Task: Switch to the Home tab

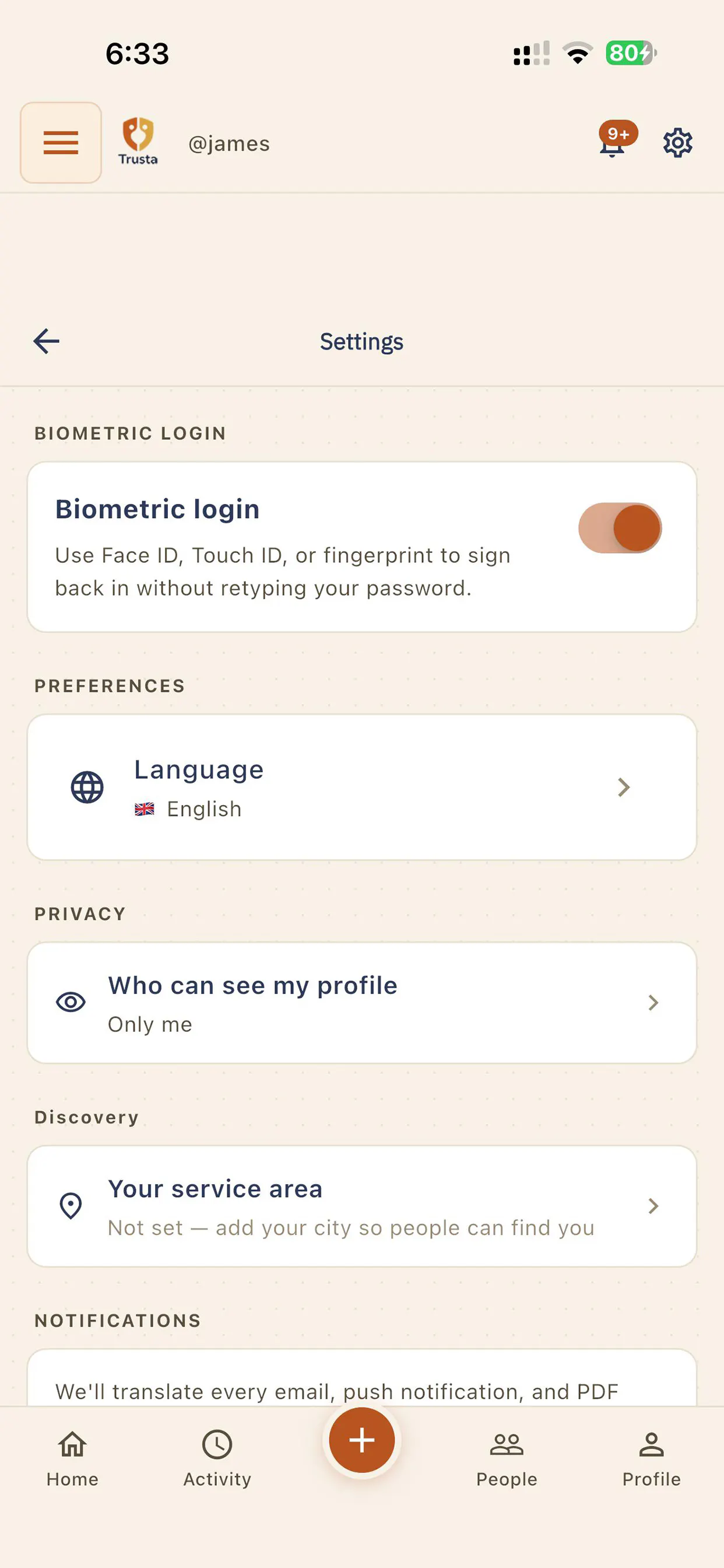Action: (72, 1458)
